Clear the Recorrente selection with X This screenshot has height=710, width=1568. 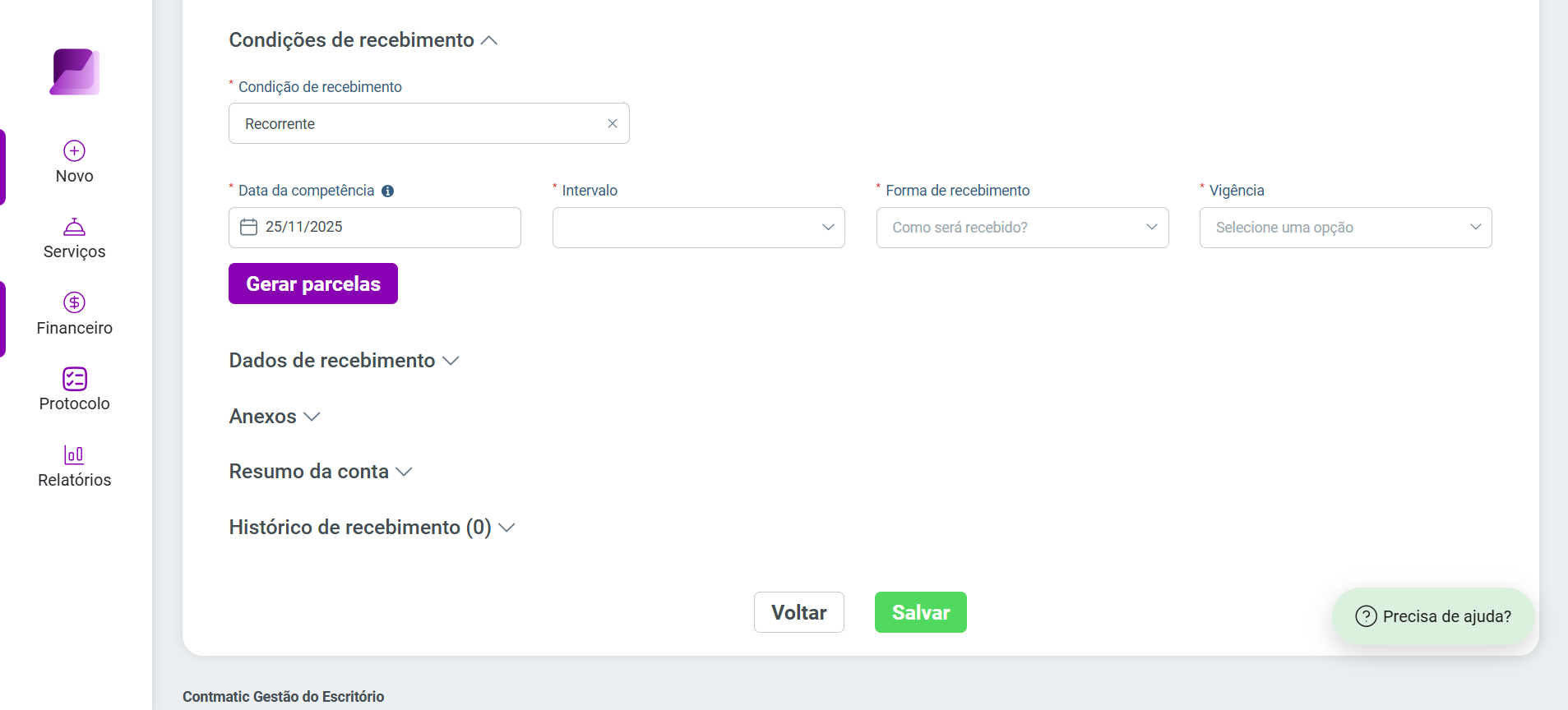point(613,123)
